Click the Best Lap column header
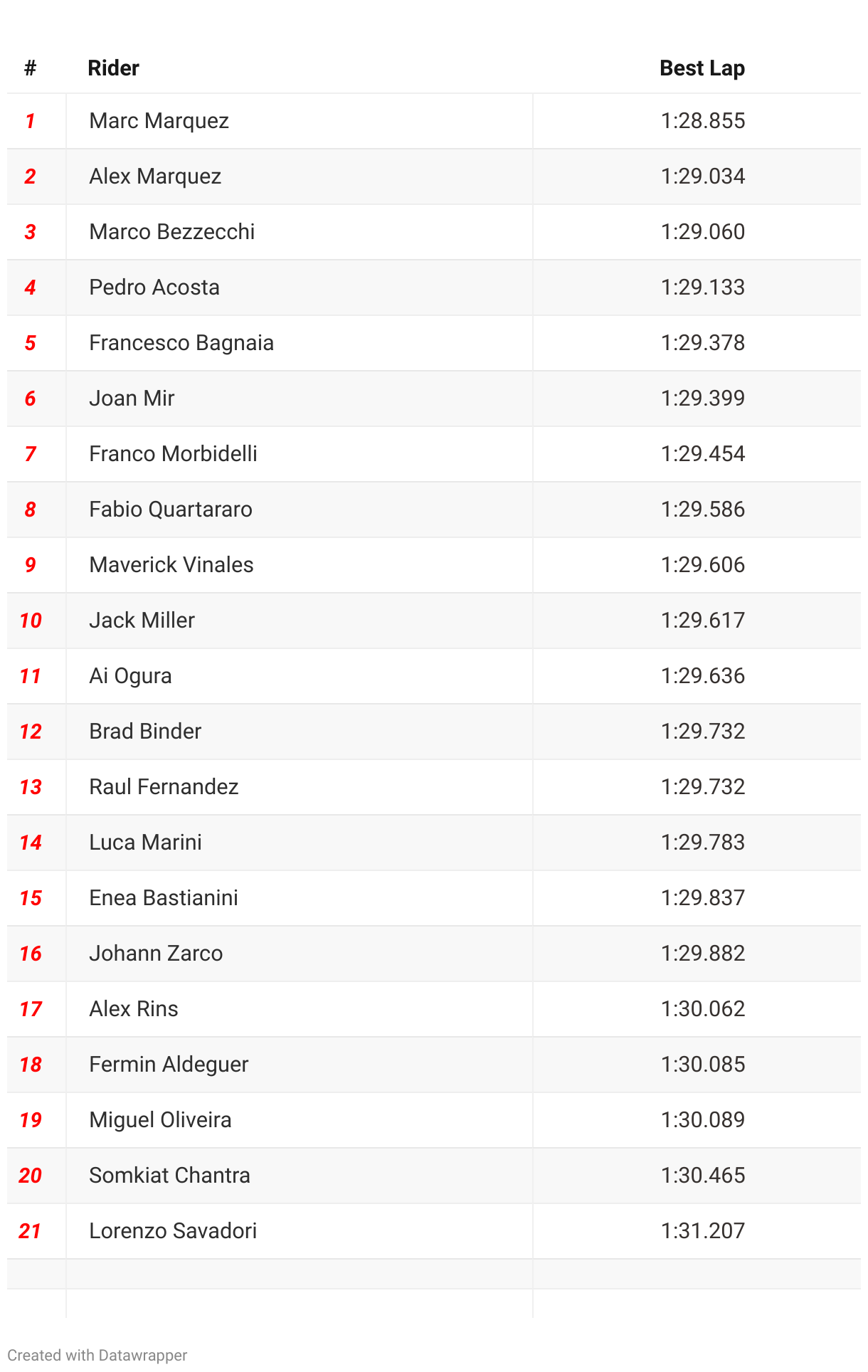The width and height of the screenshot is (868, 1372). click(702, 68)
